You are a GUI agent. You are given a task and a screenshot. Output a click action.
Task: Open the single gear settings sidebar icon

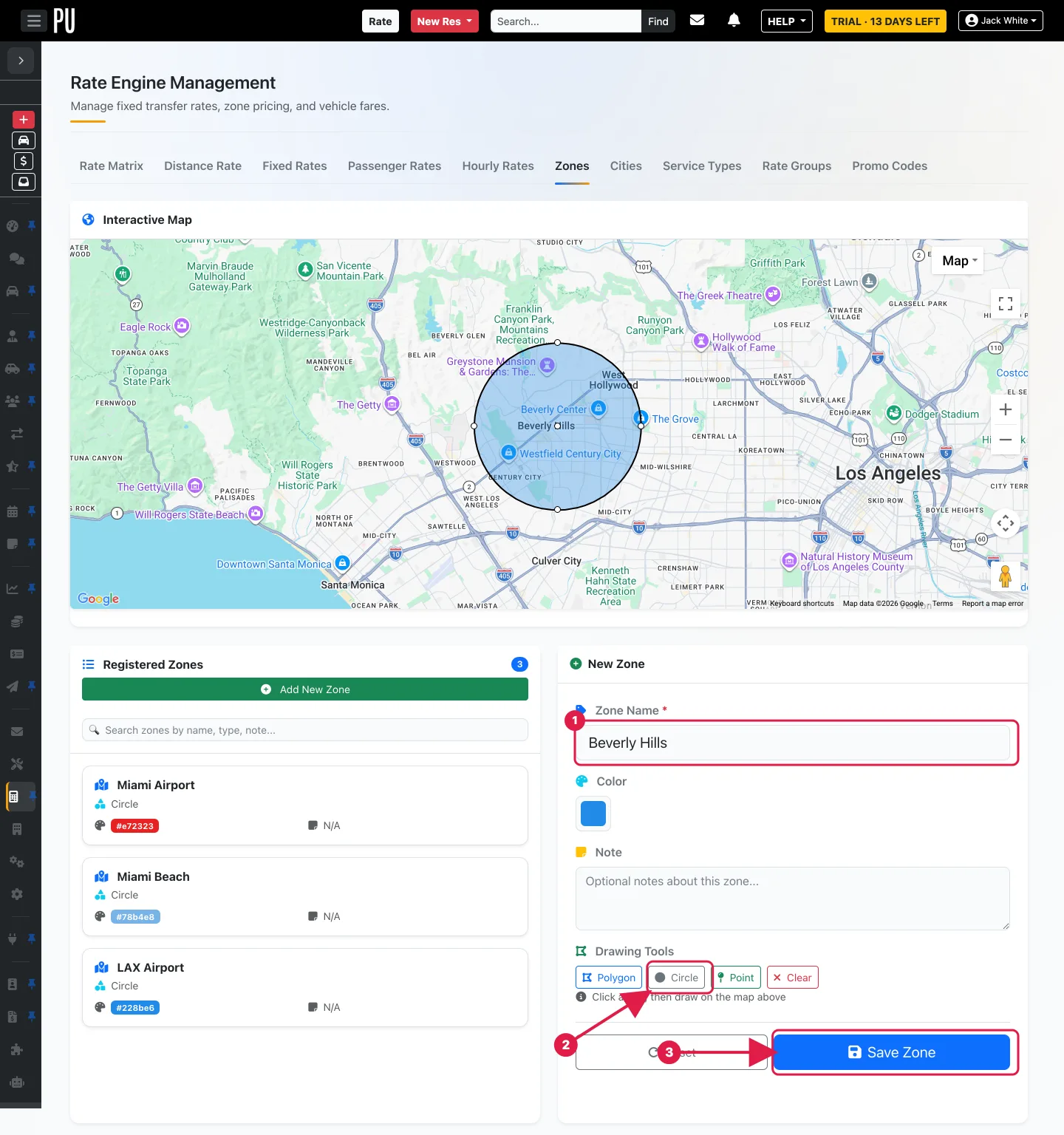click(16, 894)
